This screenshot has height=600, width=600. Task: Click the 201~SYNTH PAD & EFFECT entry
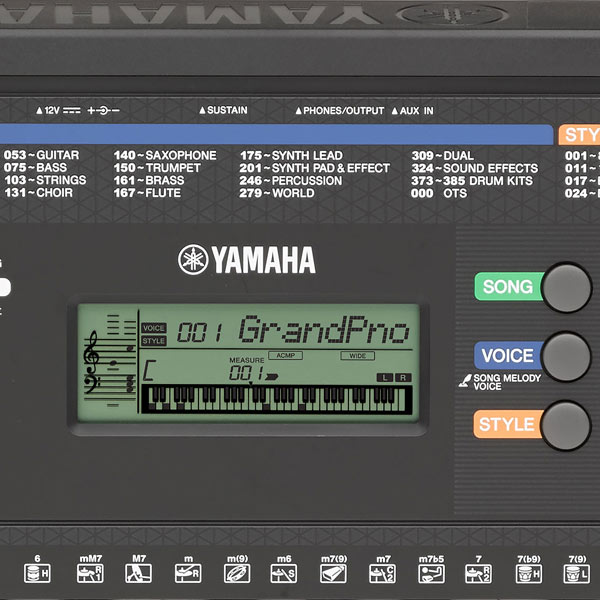pos(315,168)
